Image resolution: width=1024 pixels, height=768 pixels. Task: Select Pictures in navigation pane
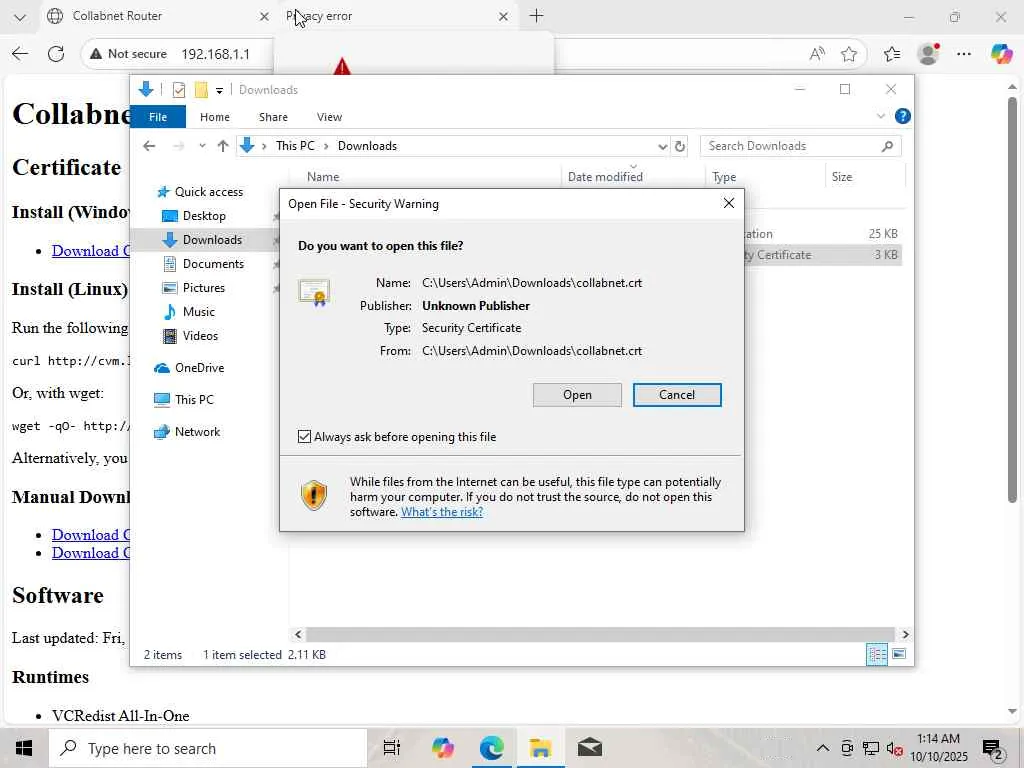tap(194, 288)
